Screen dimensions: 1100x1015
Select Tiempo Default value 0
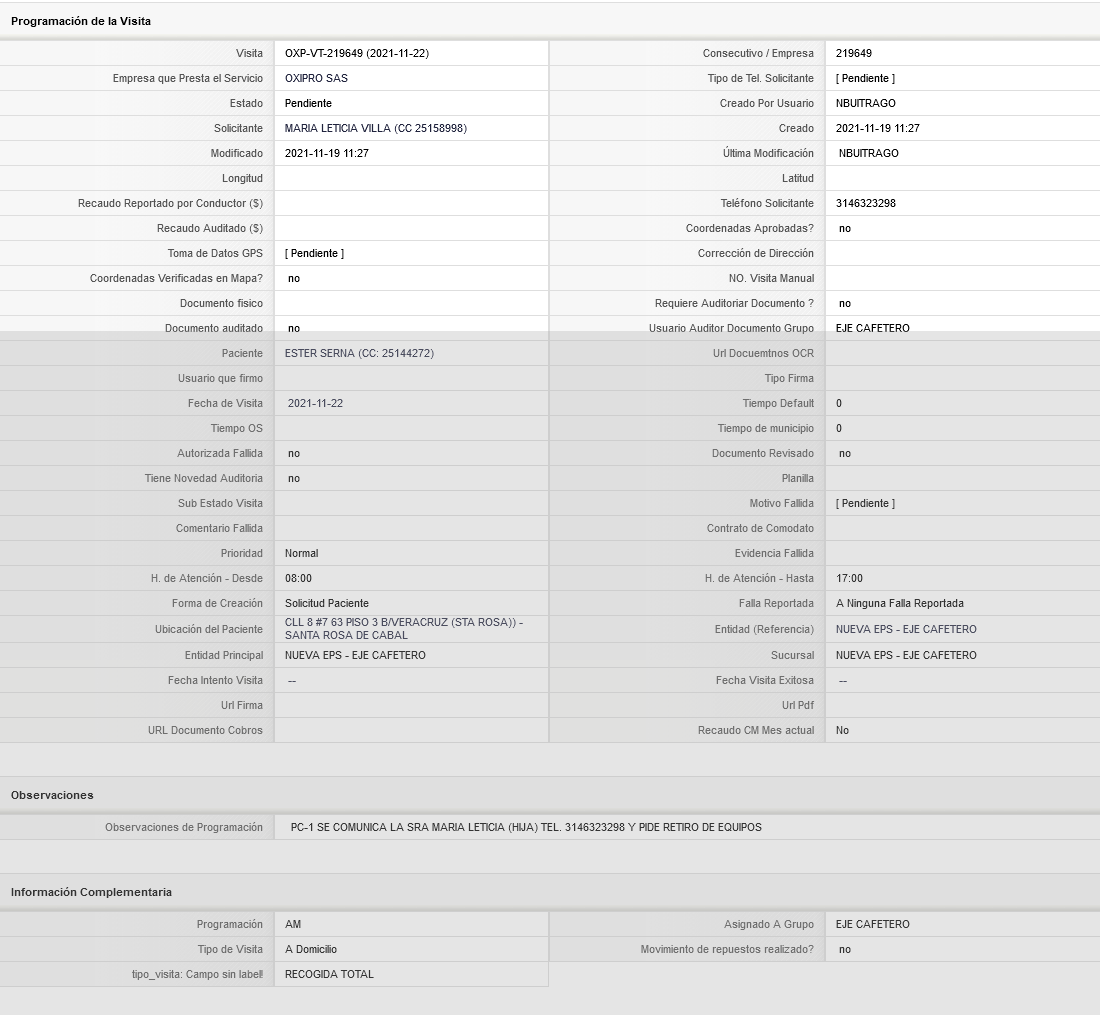tap(839, 403)
